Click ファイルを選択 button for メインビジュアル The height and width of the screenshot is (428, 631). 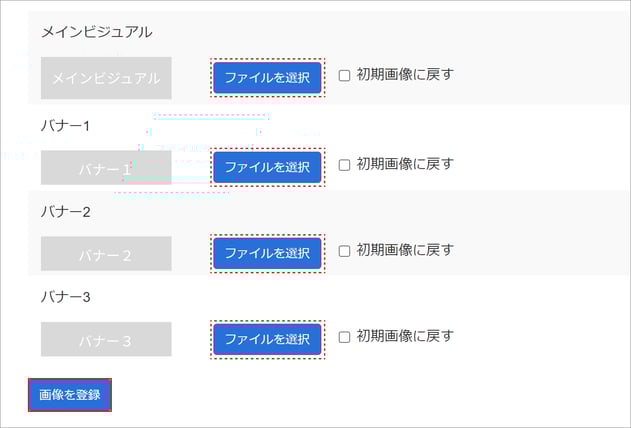(x=267, y=78)
